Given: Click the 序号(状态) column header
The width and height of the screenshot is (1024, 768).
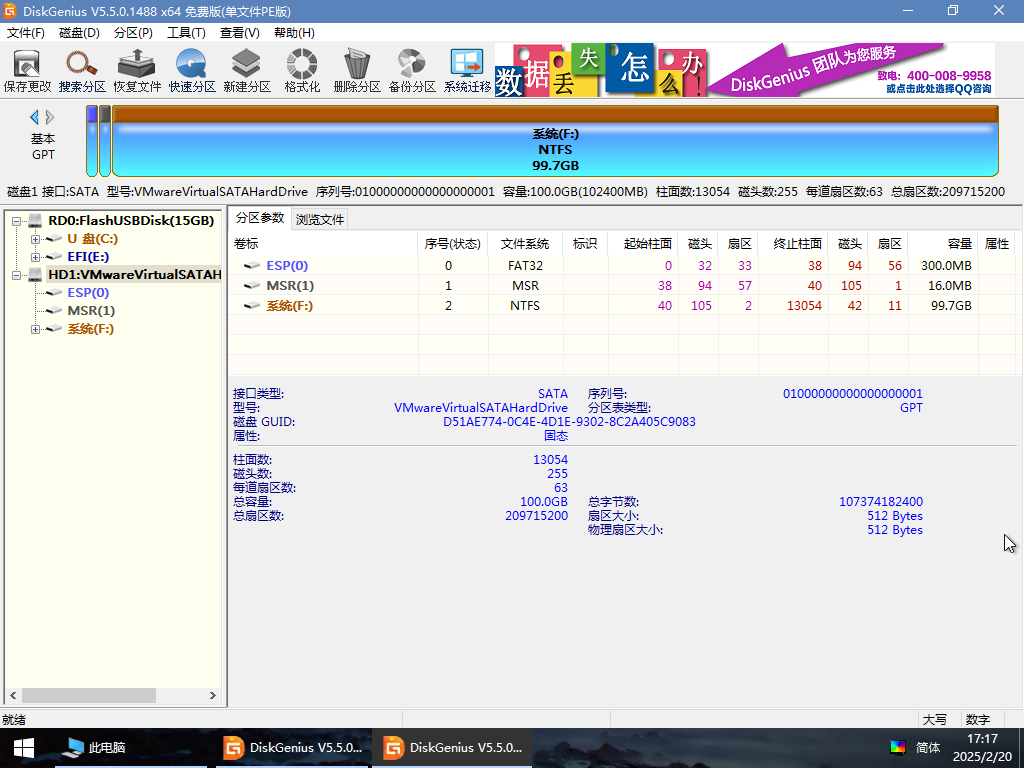Looking at the screenshot, I should (x=453, y=244).
